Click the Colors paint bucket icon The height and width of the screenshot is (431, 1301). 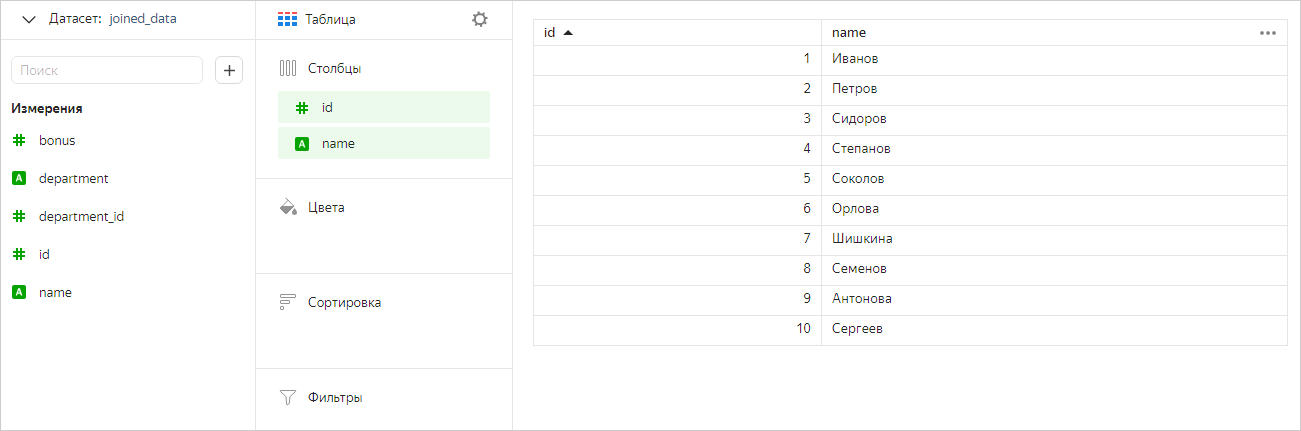click(x=288, y=207)
